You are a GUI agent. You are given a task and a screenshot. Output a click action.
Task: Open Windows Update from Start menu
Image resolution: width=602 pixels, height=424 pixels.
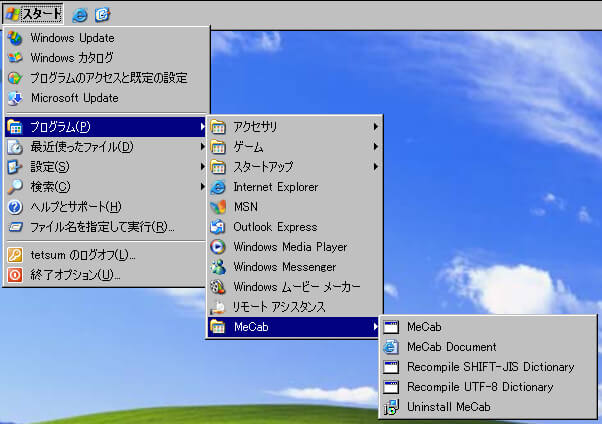pyautogui.click(x=73, y=38)
